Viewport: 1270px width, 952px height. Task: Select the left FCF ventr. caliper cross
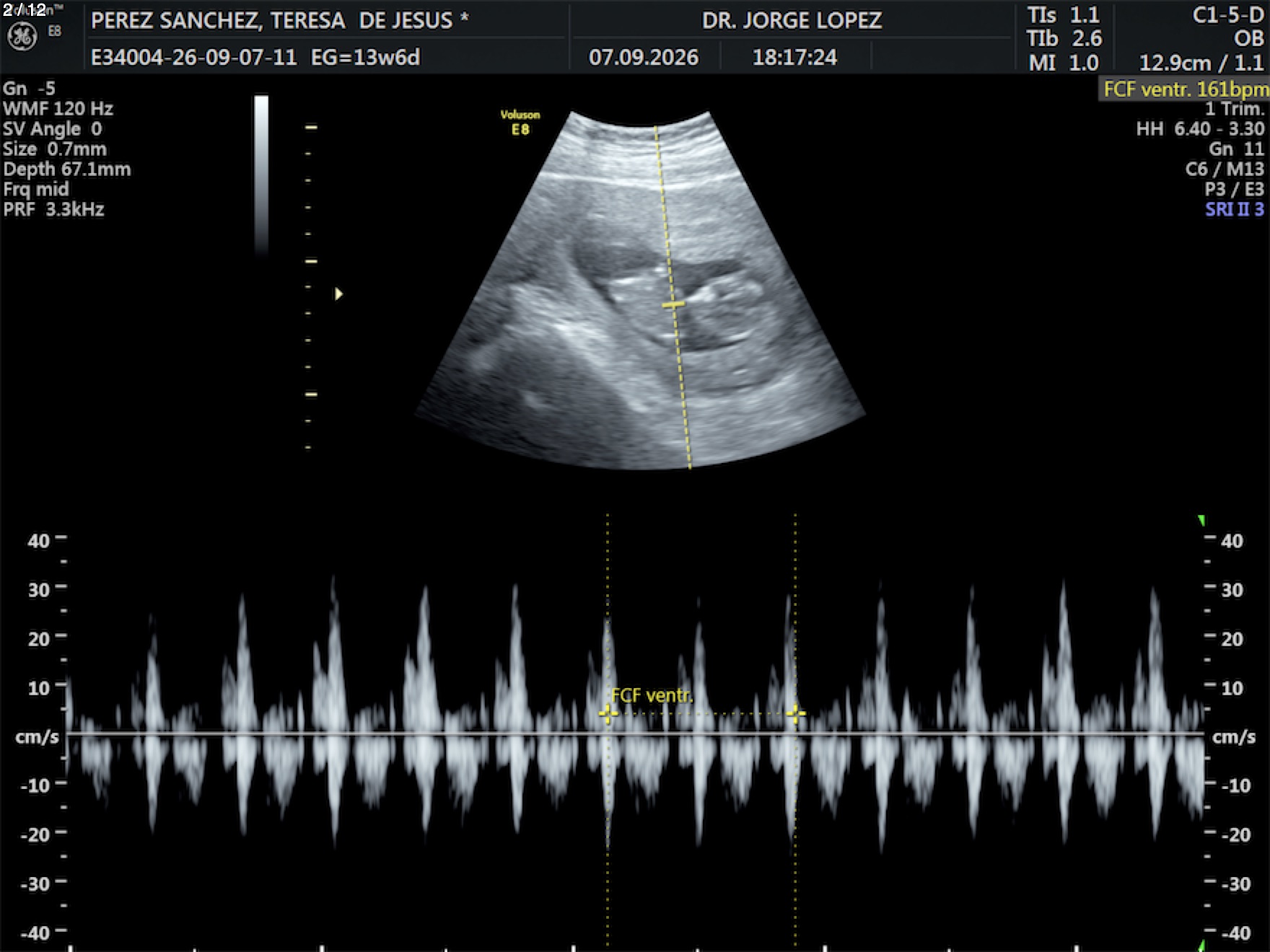coord(608,714)
